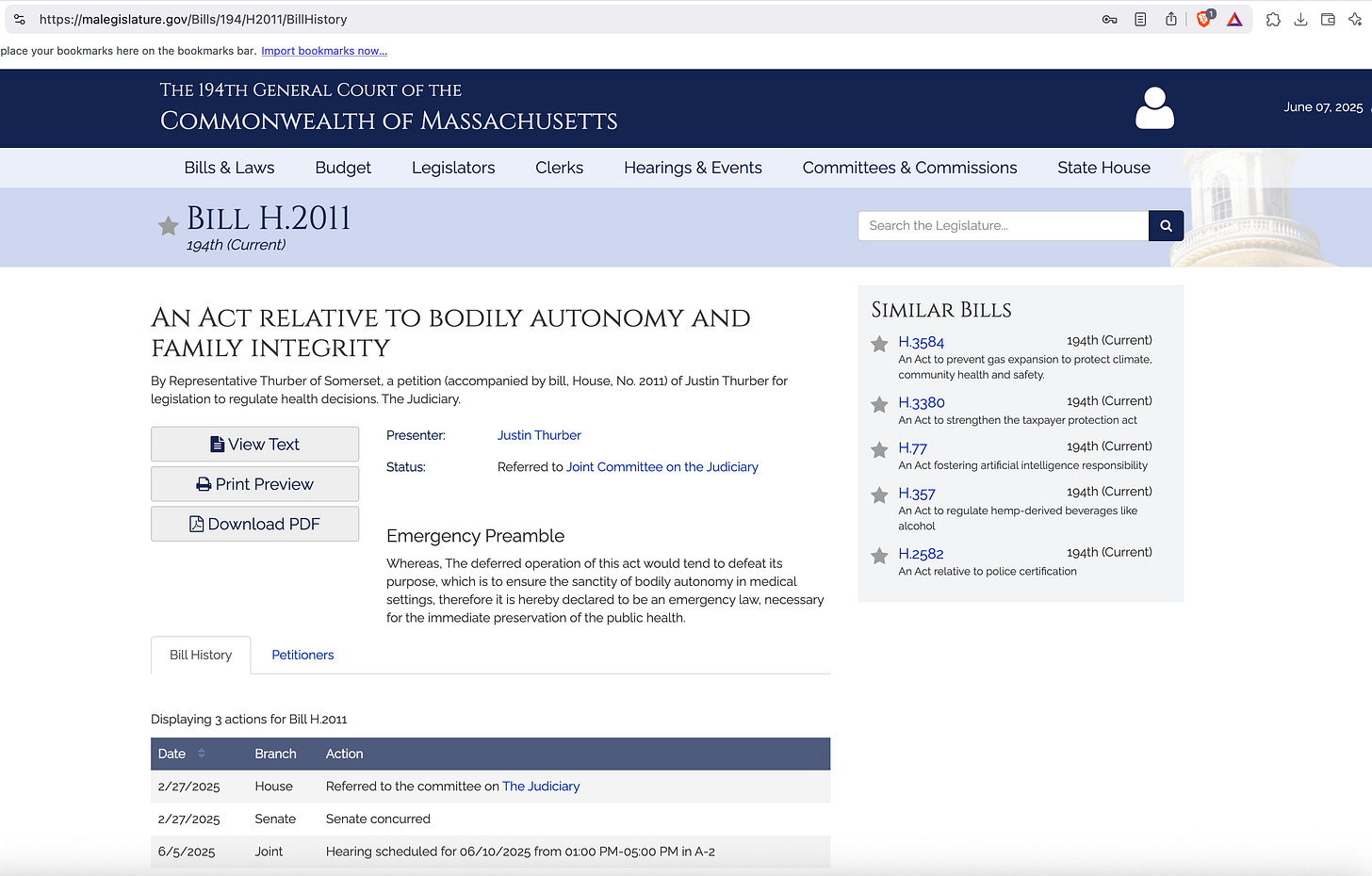Viewport: 1372px width, 876px height.
Task: Star similar bill H.3380
Action: pos(879,404)
